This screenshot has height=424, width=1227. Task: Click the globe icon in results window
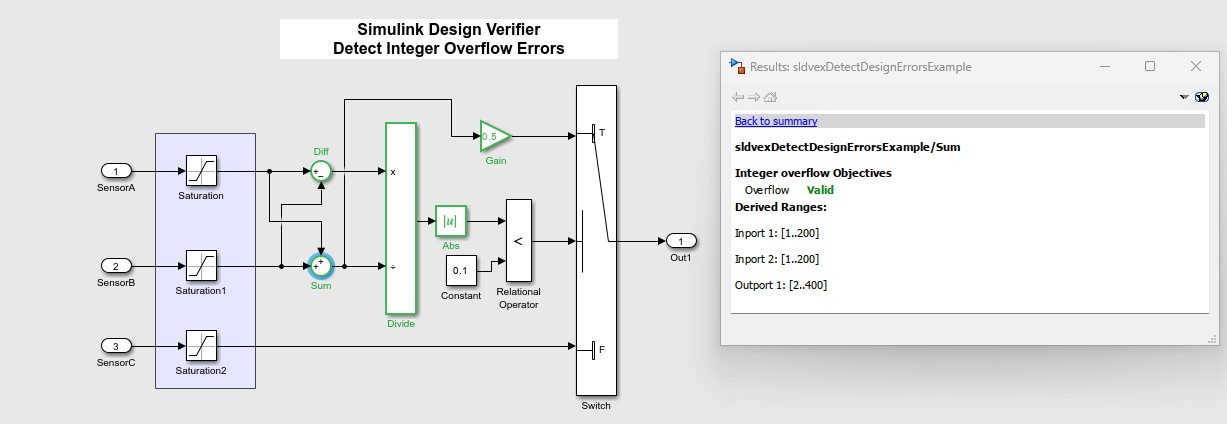(1202, 97)
